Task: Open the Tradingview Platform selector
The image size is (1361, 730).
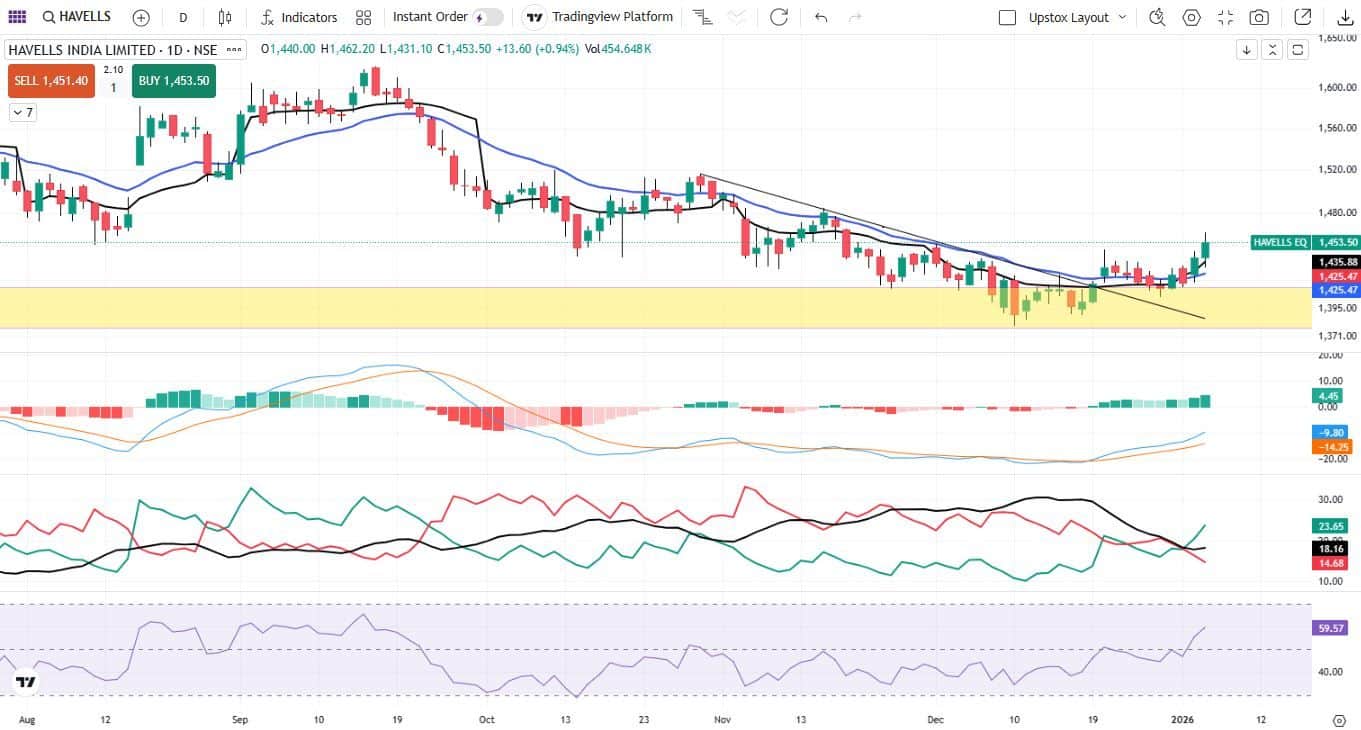Action: (x=600, y=17)
